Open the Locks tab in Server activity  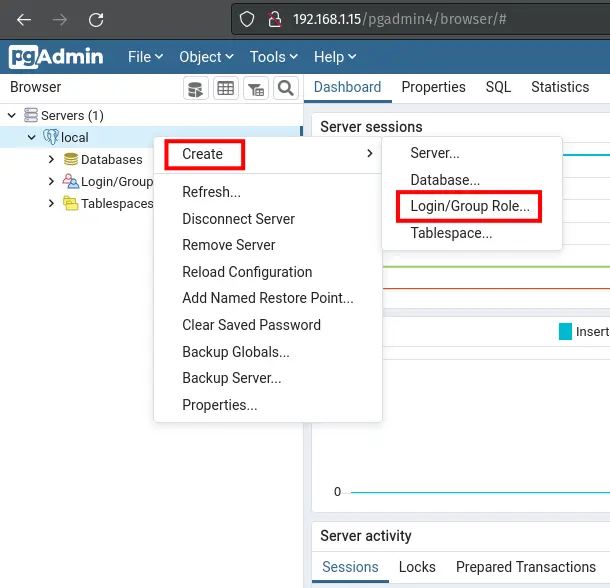pyautogui.click(x=417, y=567)
